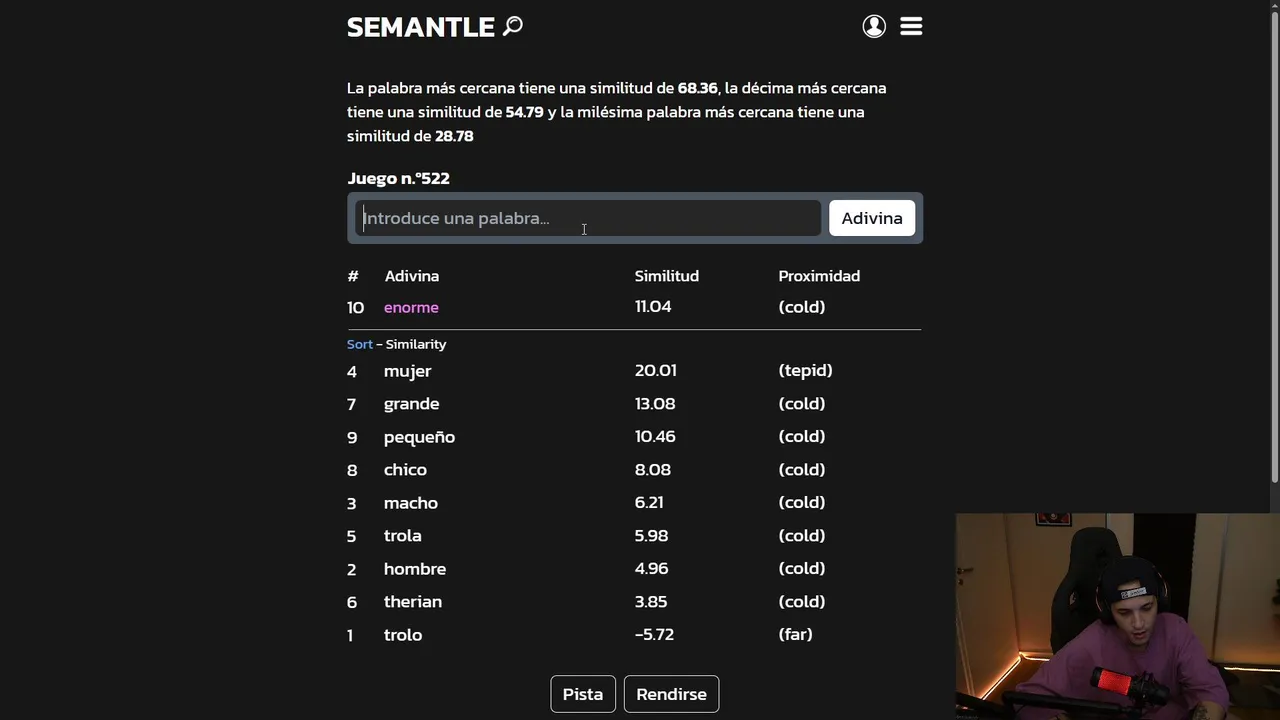
Task: Select the latest guess 'enorme'
Action: point(411,307)
